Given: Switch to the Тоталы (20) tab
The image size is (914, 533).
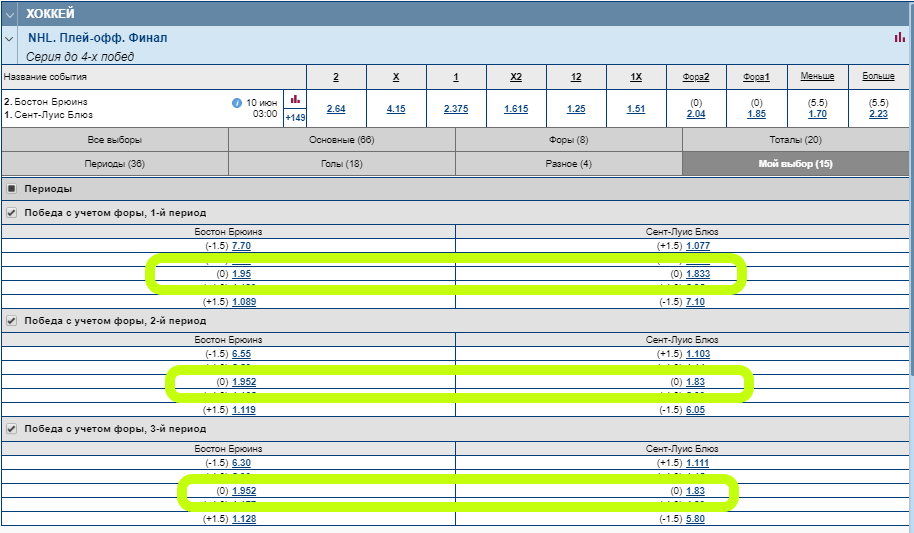Looking at the screenshot, I should pos(795,140).
